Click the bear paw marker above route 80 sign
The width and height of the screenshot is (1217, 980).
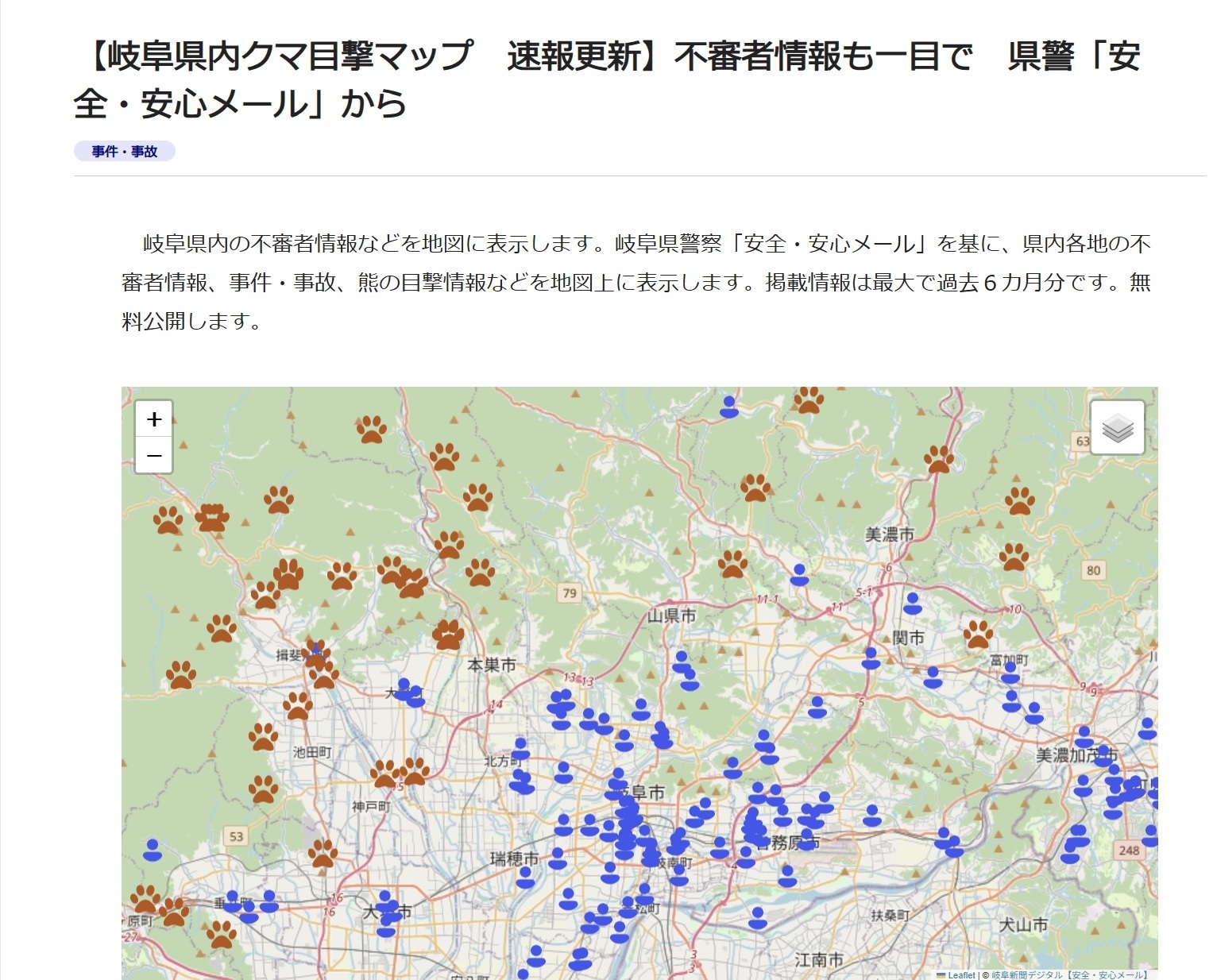pyautogui.click(x=1014, y=556)
